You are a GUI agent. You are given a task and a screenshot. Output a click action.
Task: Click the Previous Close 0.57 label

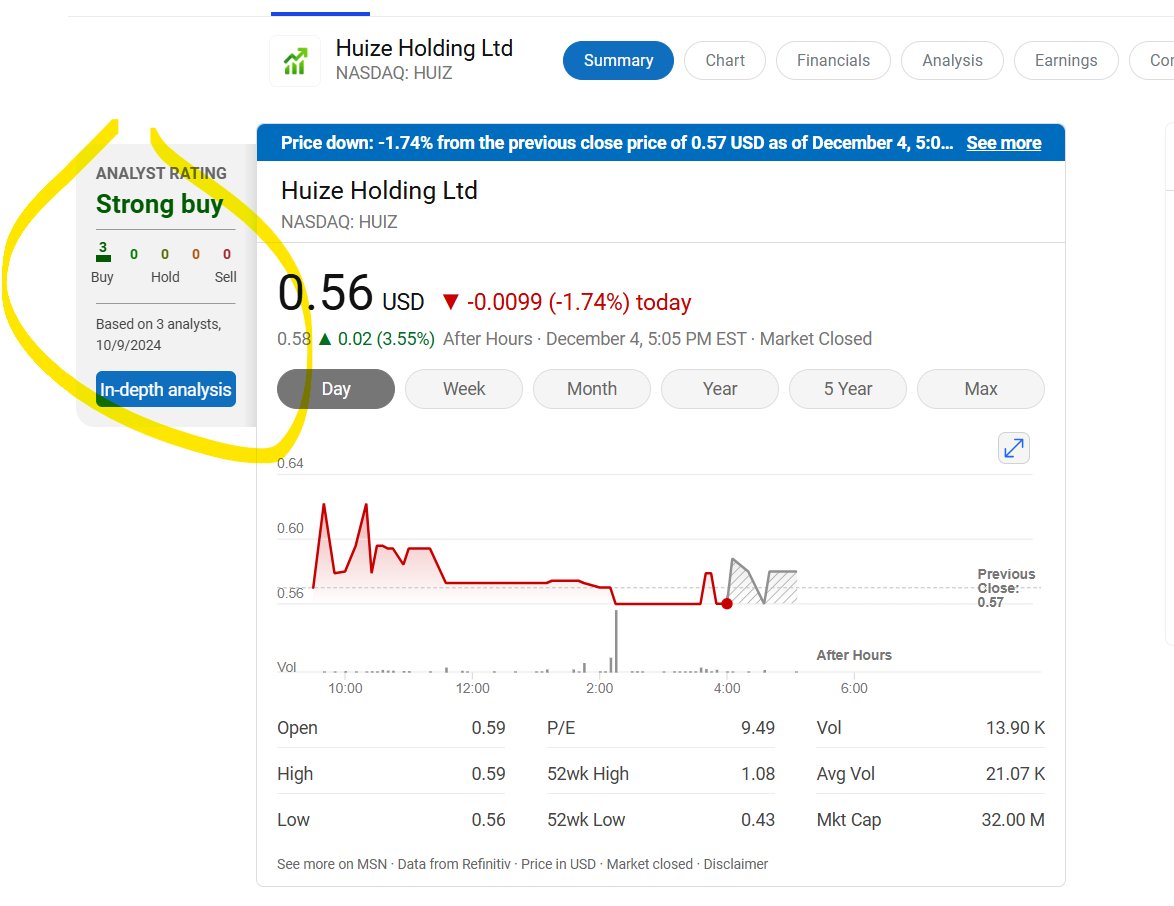pos(1006,588)
